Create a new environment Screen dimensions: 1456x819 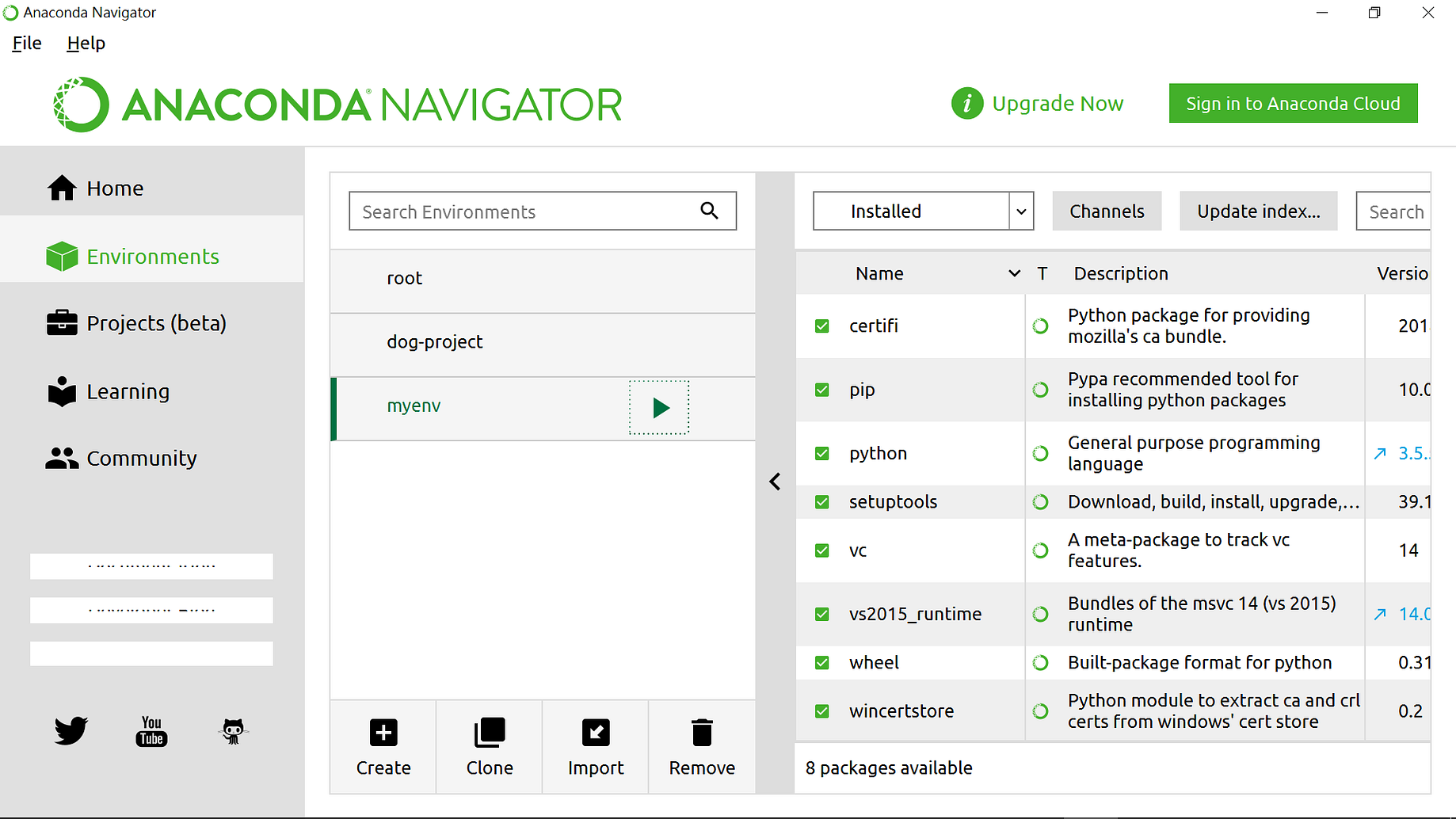point(383,747)
